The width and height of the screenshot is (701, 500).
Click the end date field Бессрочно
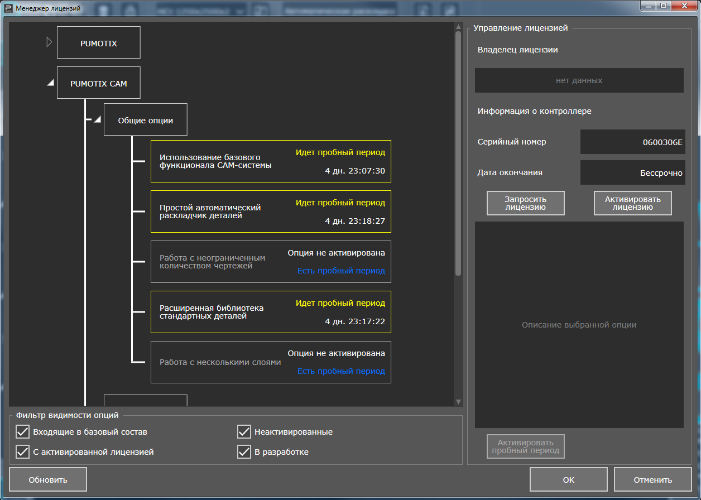tap(633, 173)
